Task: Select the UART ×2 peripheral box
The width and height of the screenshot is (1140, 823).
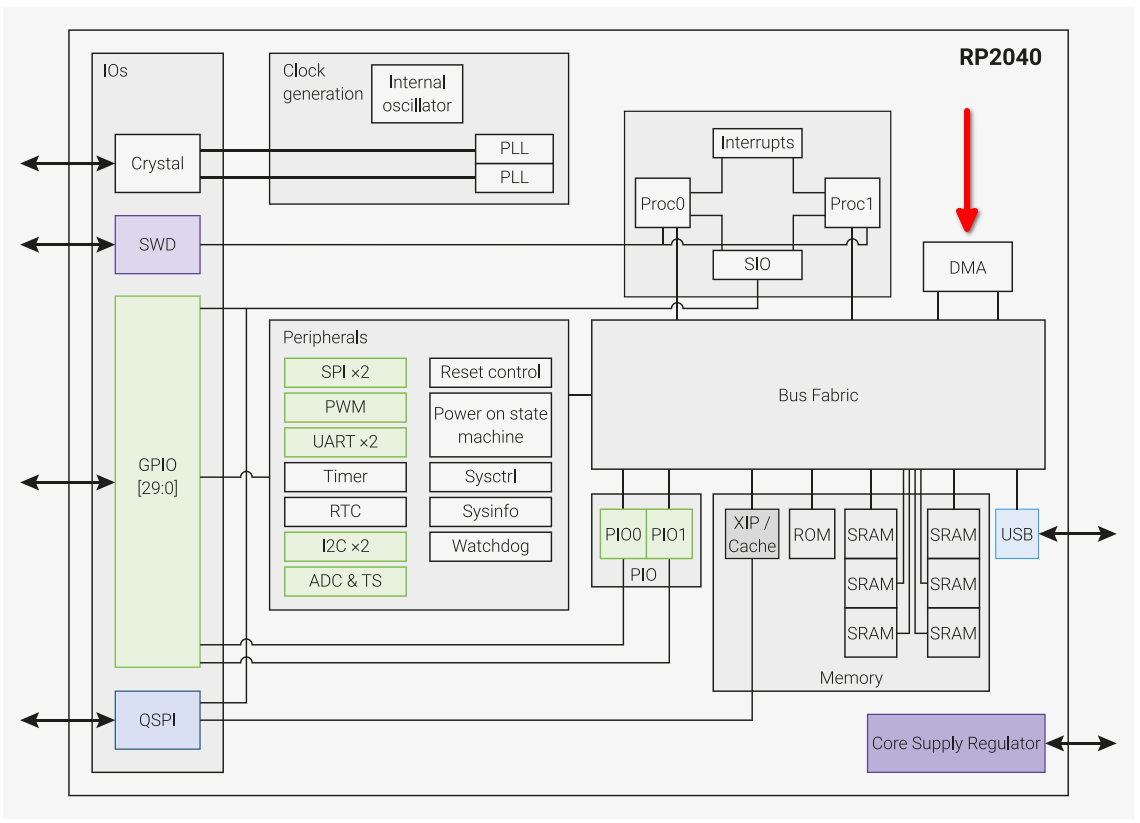Action: pyautogui.click(x=345, y=442)
